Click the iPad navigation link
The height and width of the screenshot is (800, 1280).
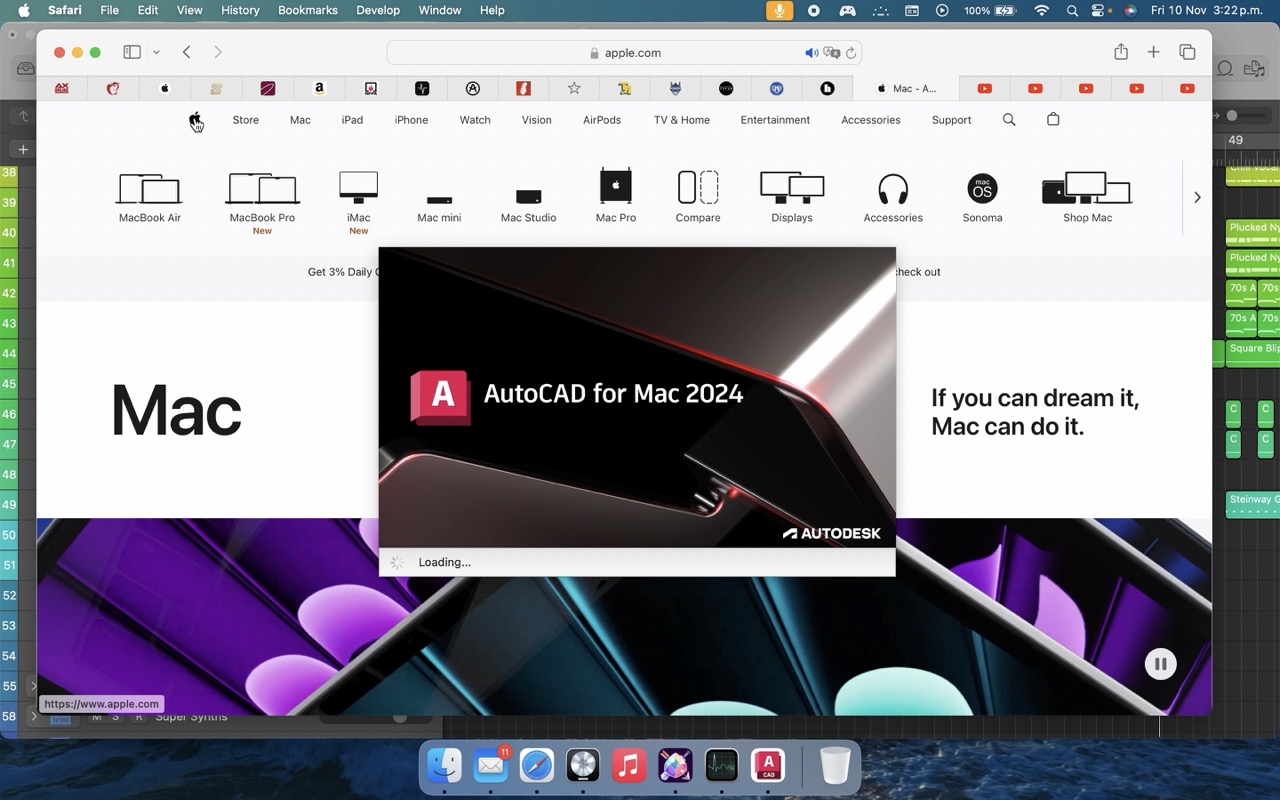coord(352,120)
